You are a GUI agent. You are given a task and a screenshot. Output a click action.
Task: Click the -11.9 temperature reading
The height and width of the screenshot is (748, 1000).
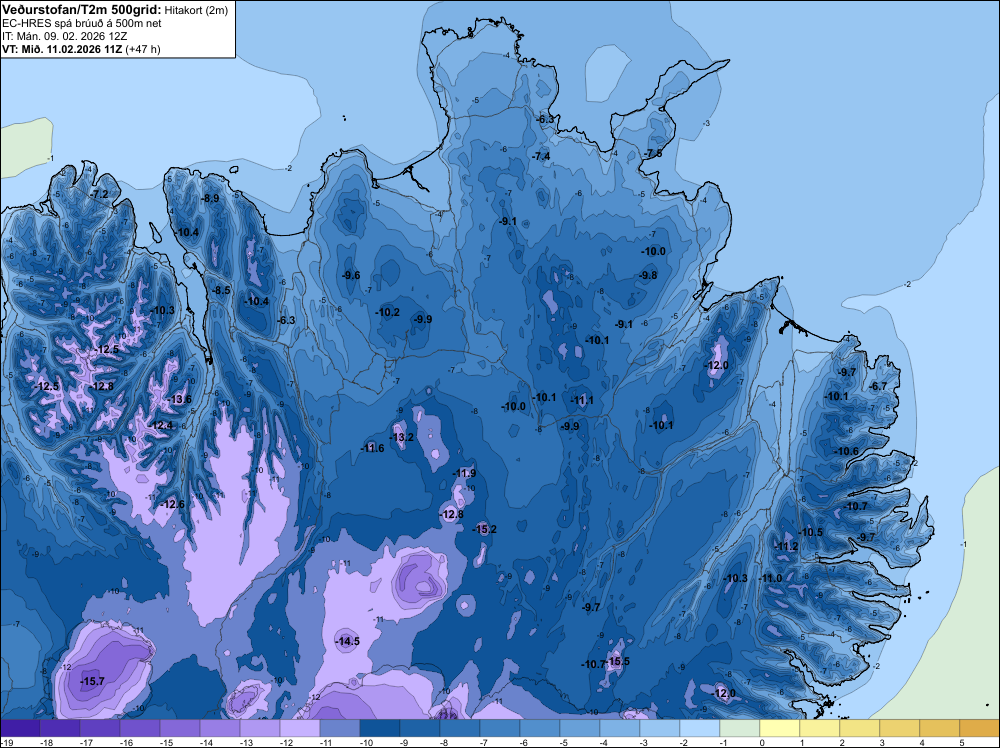pos(464,473)
